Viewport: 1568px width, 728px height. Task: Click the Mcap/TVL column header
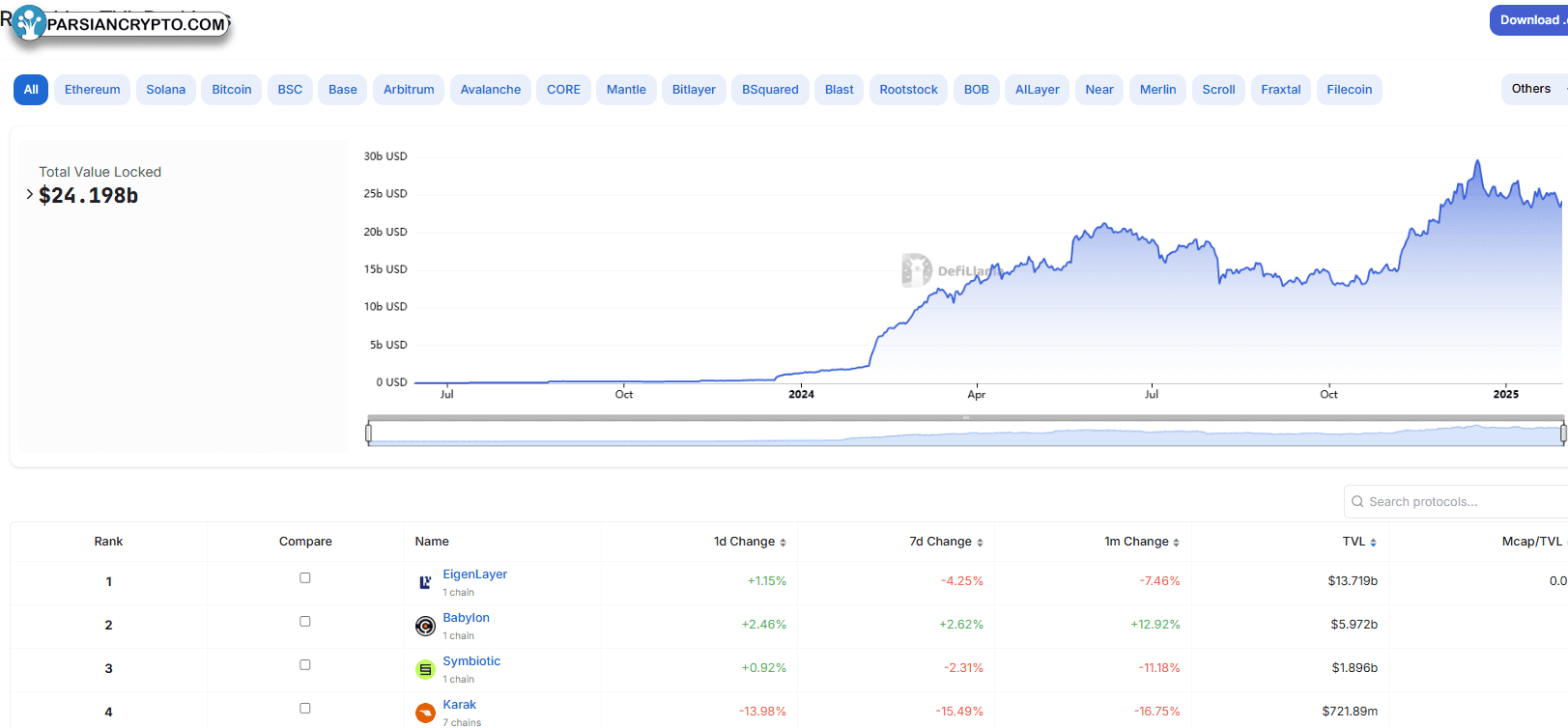pos(1532,542)
